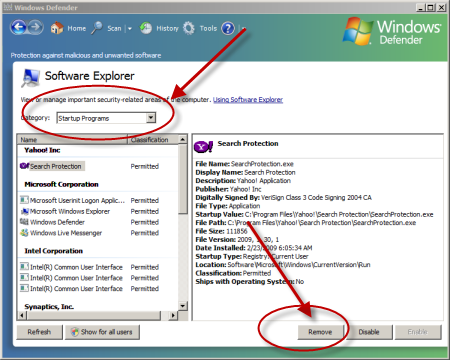Click the Forward navigation arrow
Viewport: 450px width, 360px height.
click(36, 27)
